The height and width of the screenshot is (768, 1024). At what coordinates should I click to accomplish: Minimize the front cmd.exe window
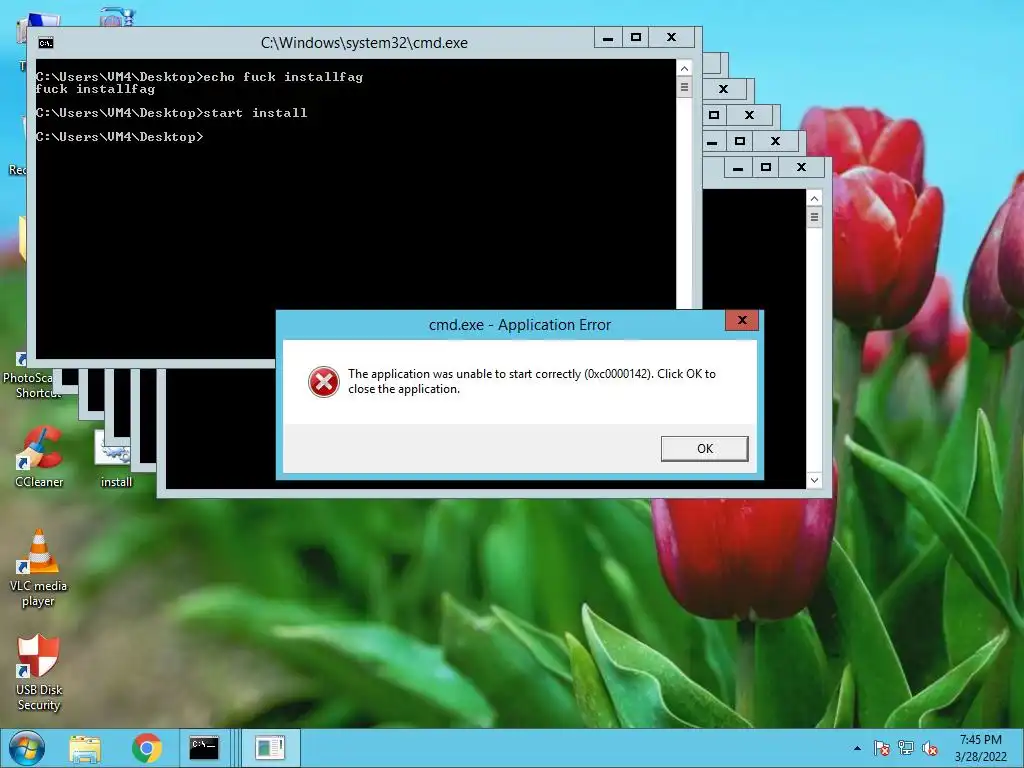tap(608, 38)
